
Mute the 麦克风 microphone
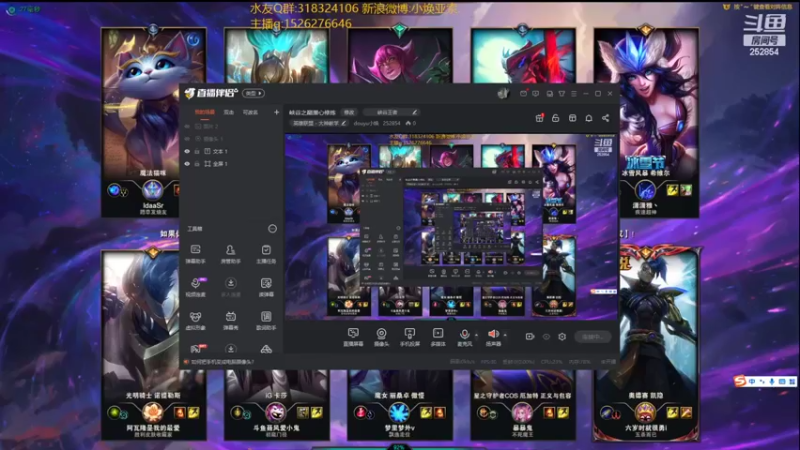pyautogui.click(x=464, y=337)
